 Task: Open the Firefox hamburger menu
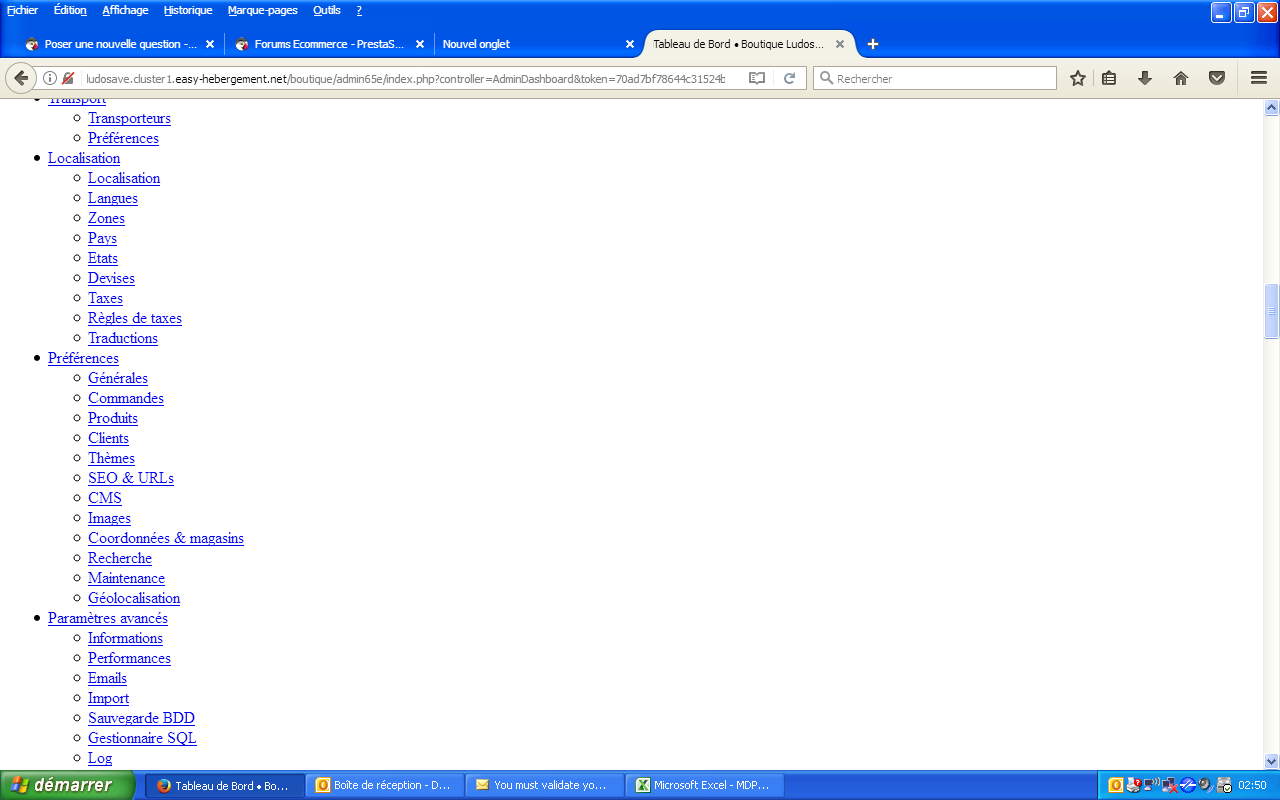(x=1259, y=78)
